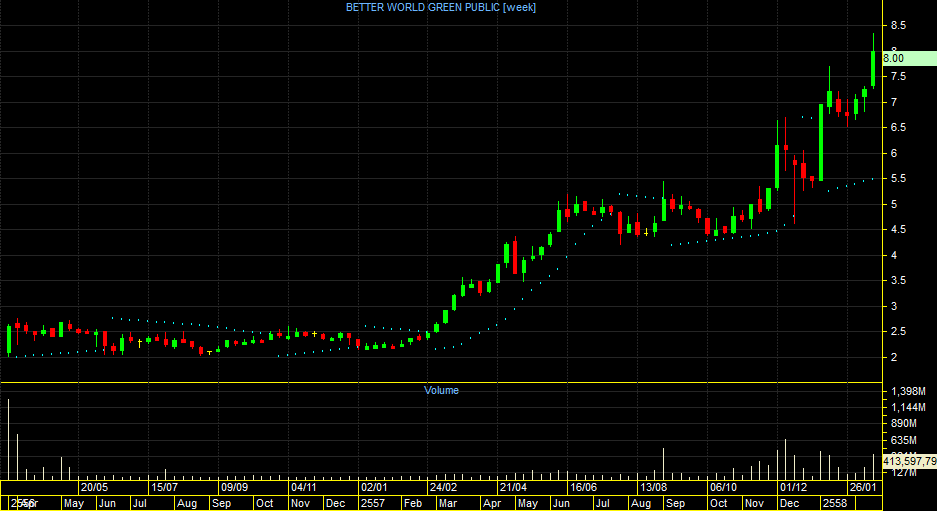Click the 8.5 price axis label

pyautogui.click(x=898, y=26)
